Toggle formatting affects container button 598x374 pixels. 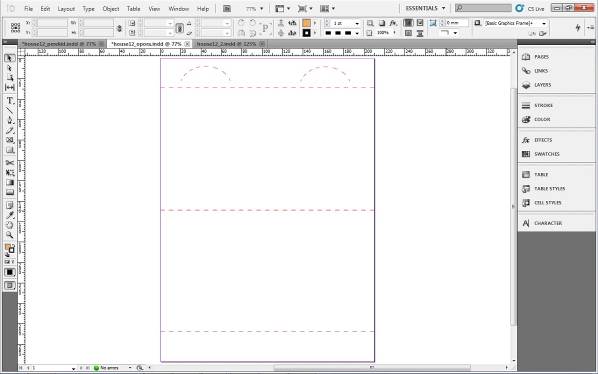(x=7, y=262)
